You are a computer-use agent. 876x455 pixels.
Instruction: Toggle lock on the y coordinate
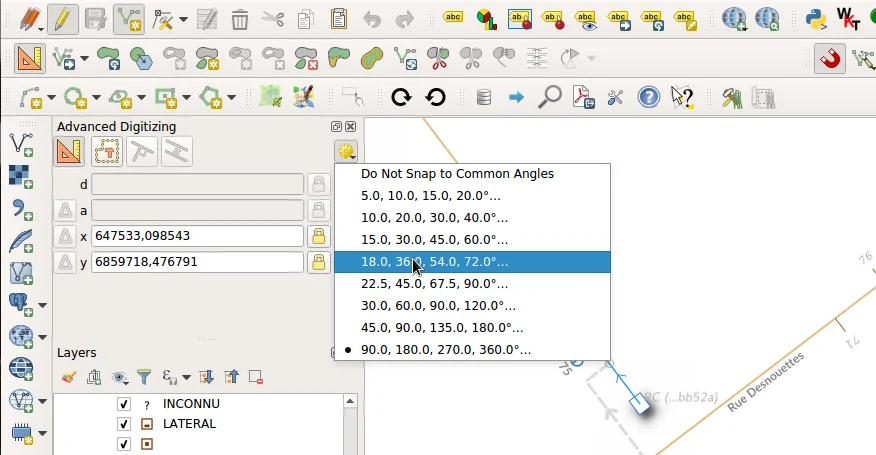(318, 262)
